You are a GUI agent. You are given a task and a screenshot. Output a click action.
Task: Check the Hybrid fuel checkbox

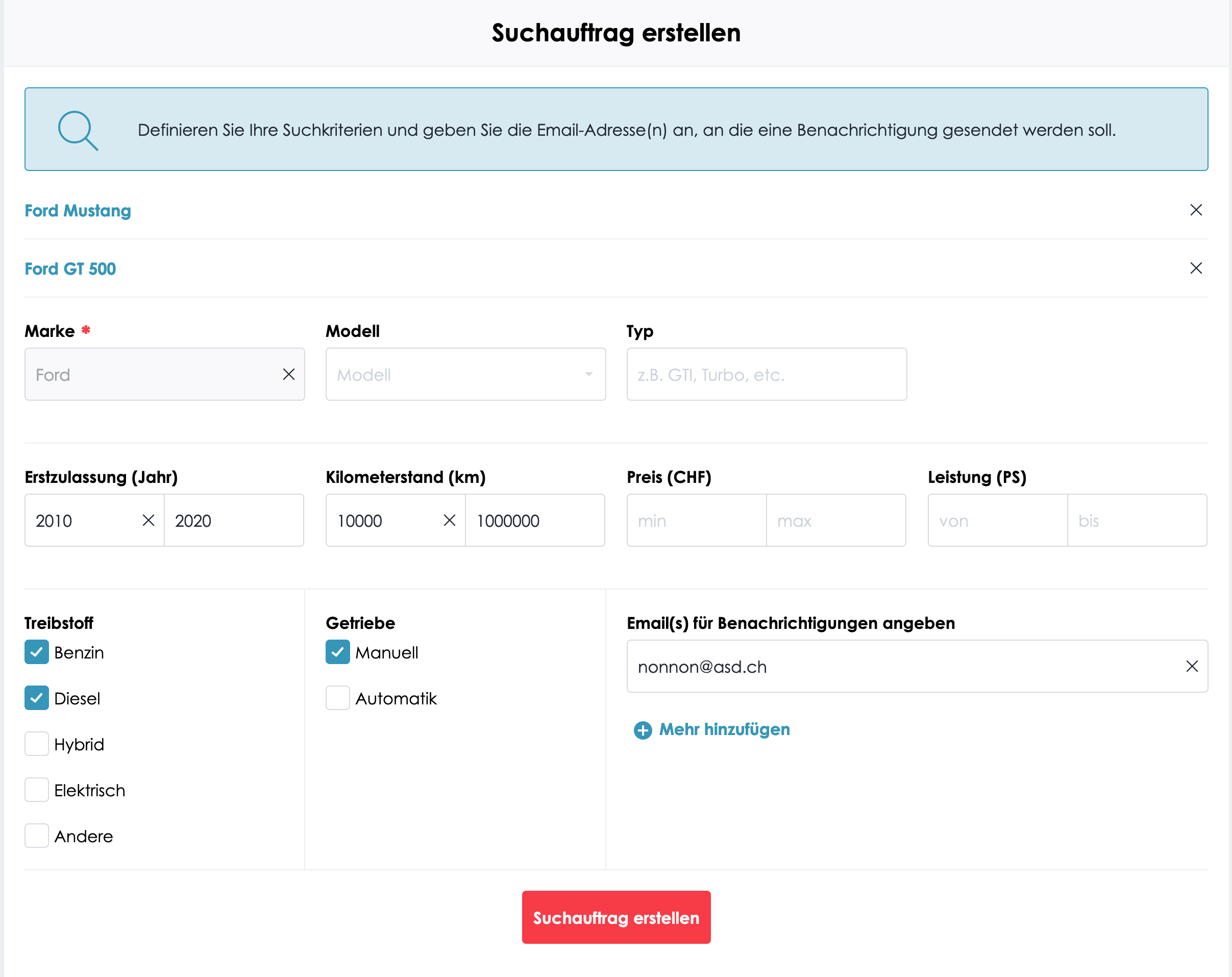click(37, 744)
